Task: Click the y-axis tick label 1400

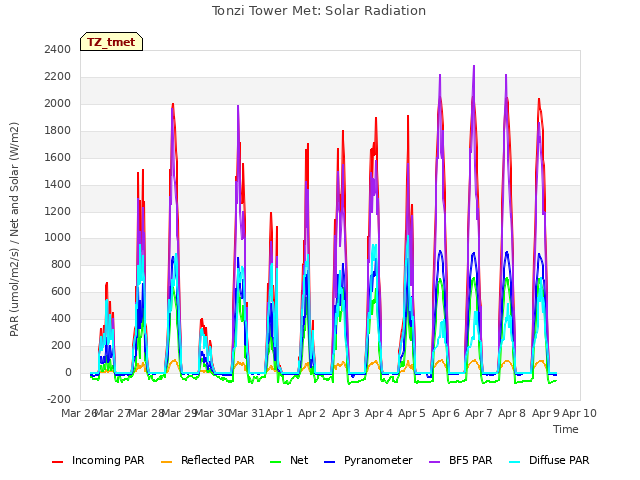Action: tap(58, 184)
